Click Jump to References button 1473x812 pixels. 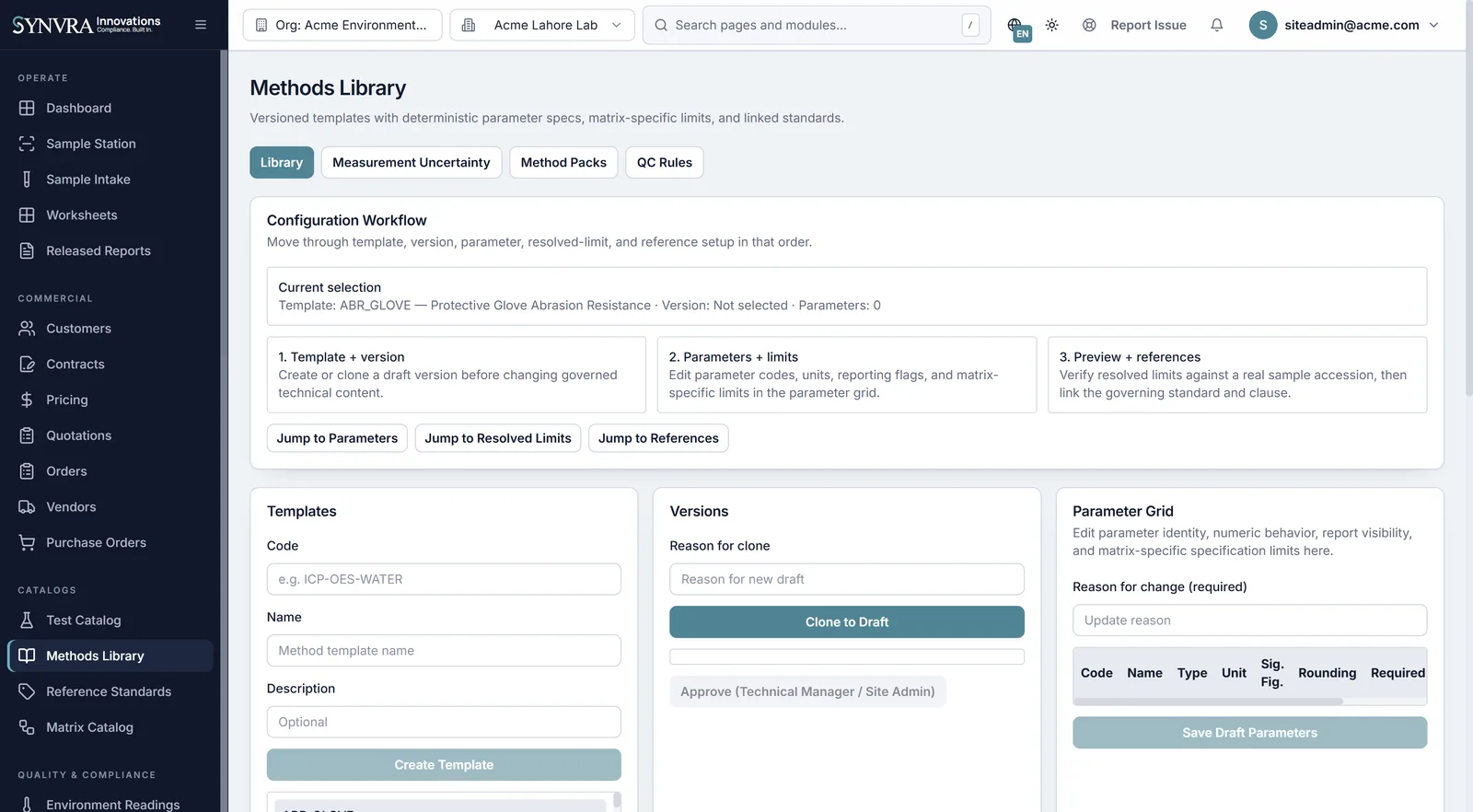(x=658, y=438)
